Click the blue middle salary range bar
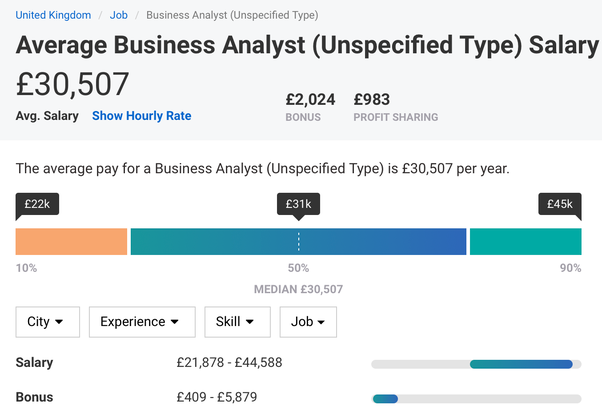Viewport: 602px width, 414px height. click(298, 242)
